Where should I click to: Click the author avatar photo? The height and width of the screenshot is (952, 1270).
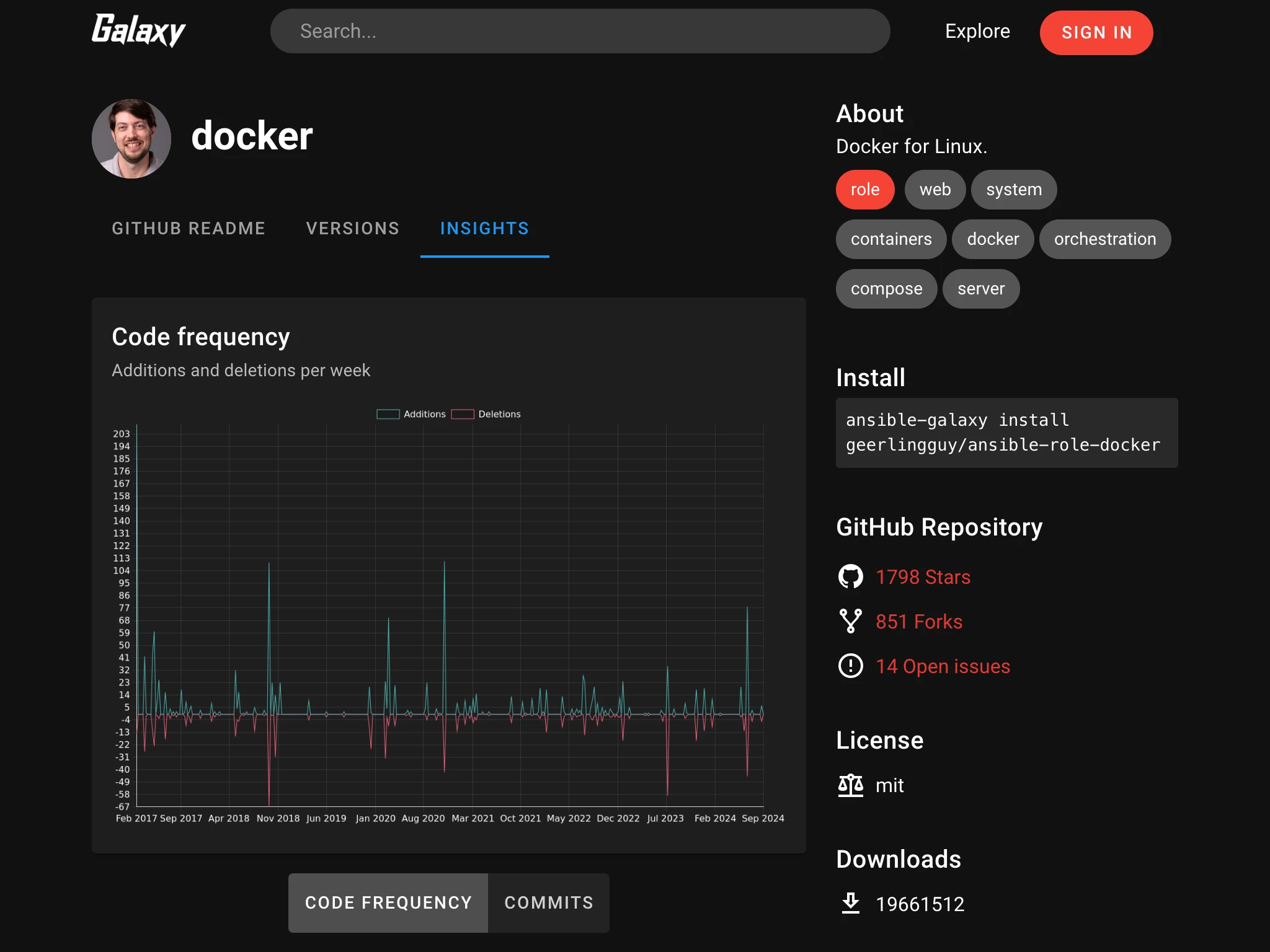point(131,139)
